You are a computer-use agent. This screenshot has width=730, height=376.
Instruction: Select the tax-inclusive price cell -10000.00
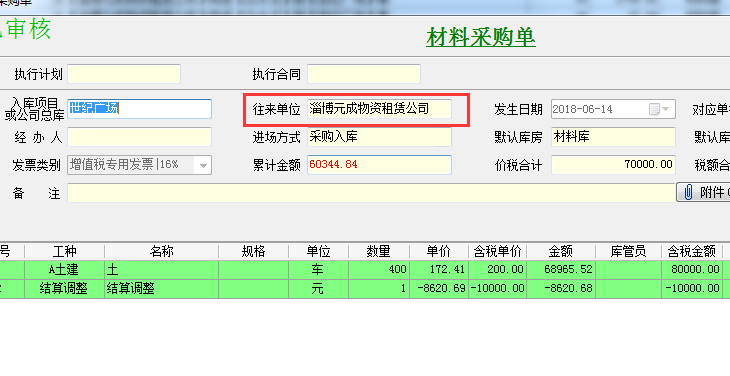497,289
